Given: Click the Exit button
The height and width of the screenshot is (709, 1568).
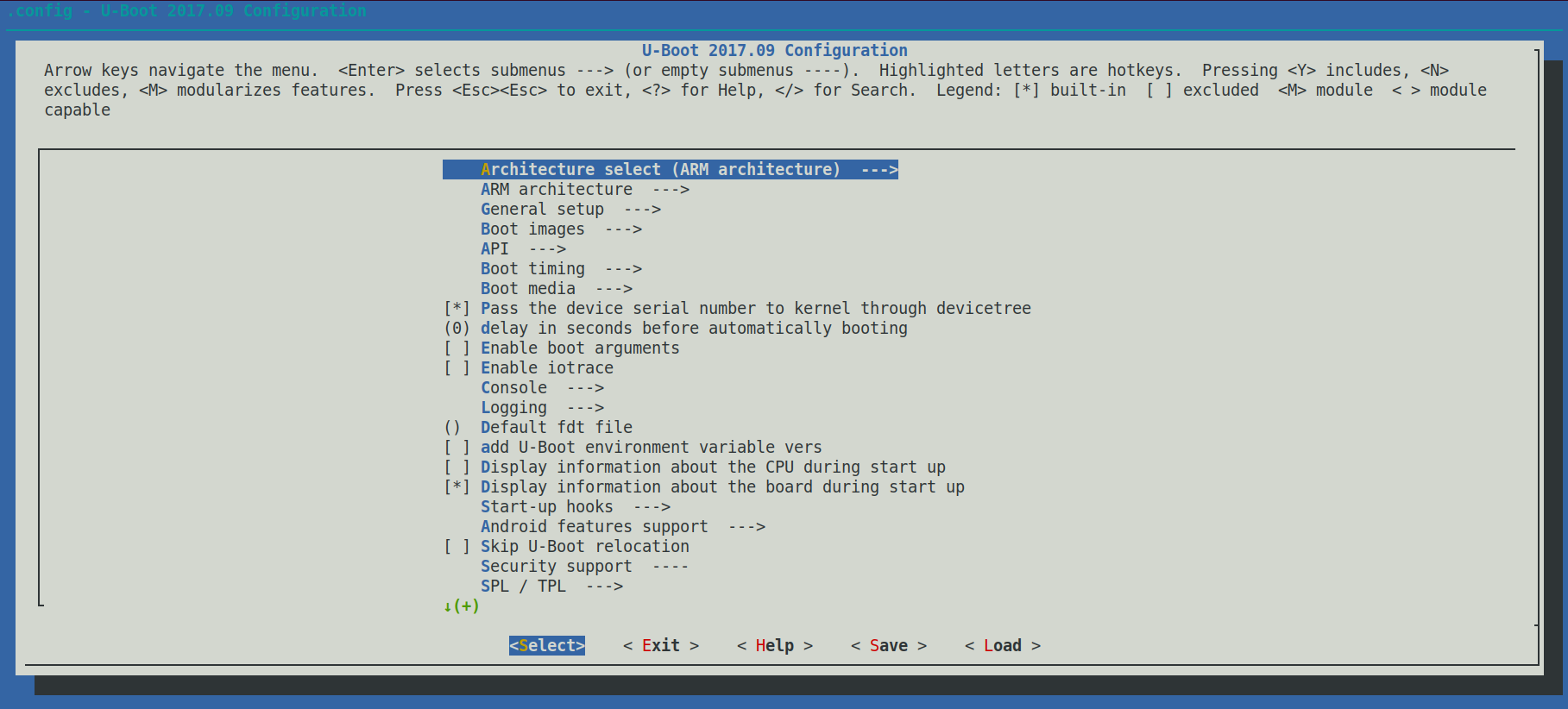Looking at the screenshot, I should [x=660, y=646].
